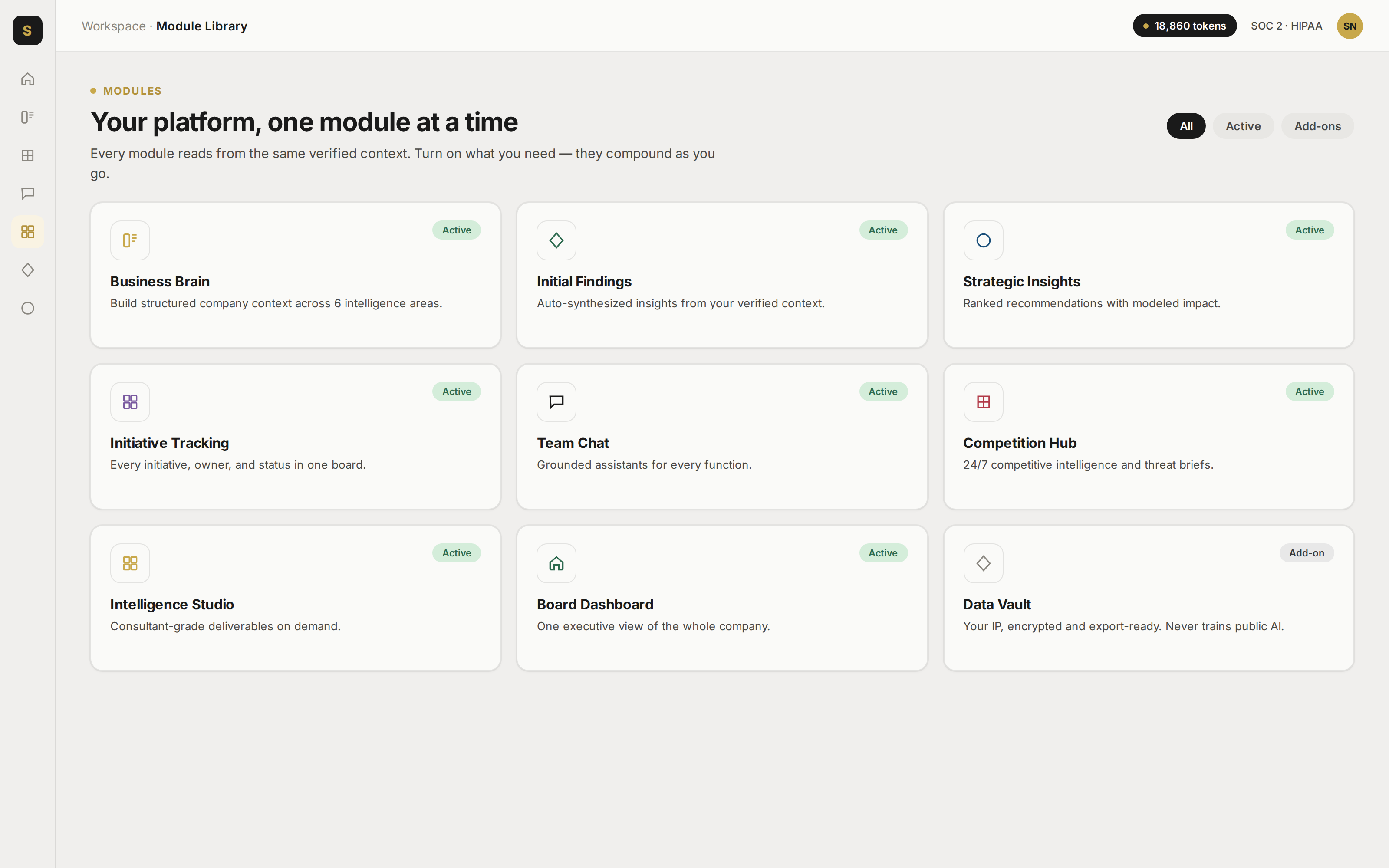The image size is (1389, 868).
Task: Click the Team Chat bubble icon
Action: [556, 402]
